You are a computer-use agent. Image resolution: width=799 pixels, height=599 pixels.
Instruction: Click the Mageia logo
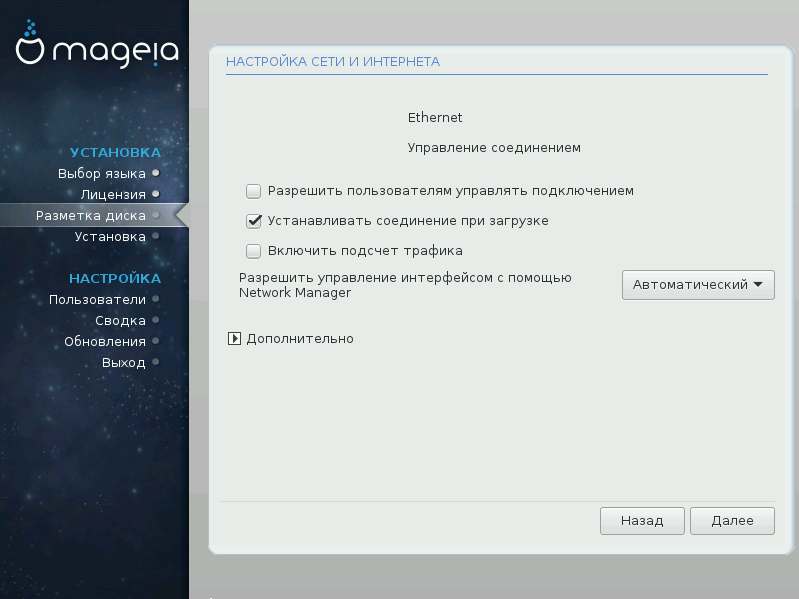click(96, 50)
